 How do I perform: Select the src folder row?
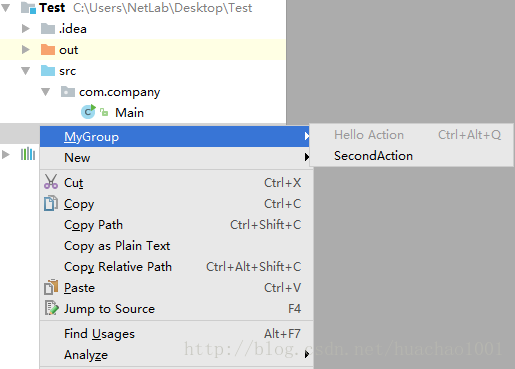[143, 71]
